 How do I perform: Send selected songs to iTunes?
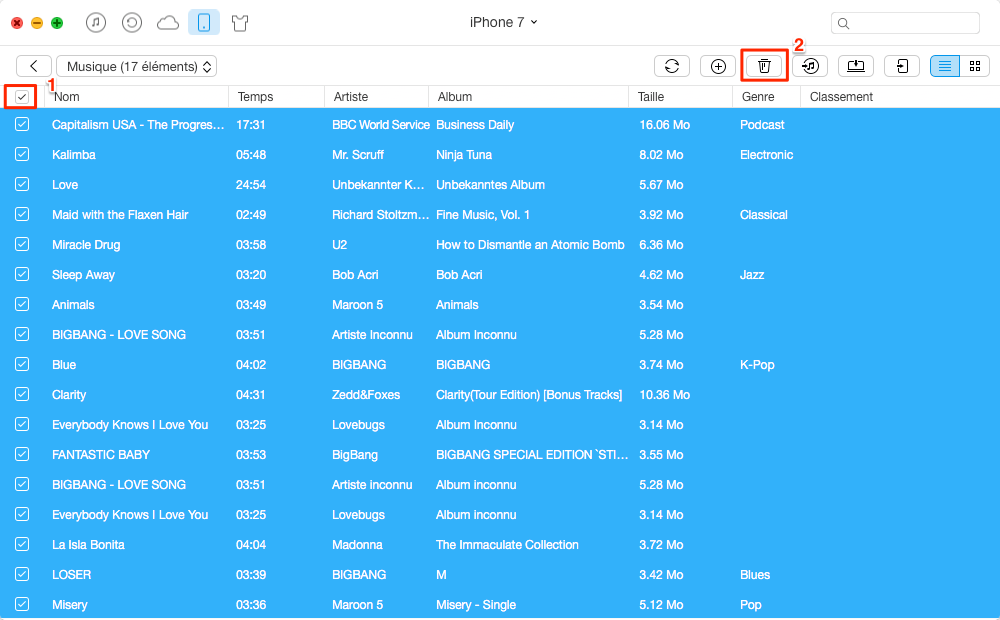[810, 66]
